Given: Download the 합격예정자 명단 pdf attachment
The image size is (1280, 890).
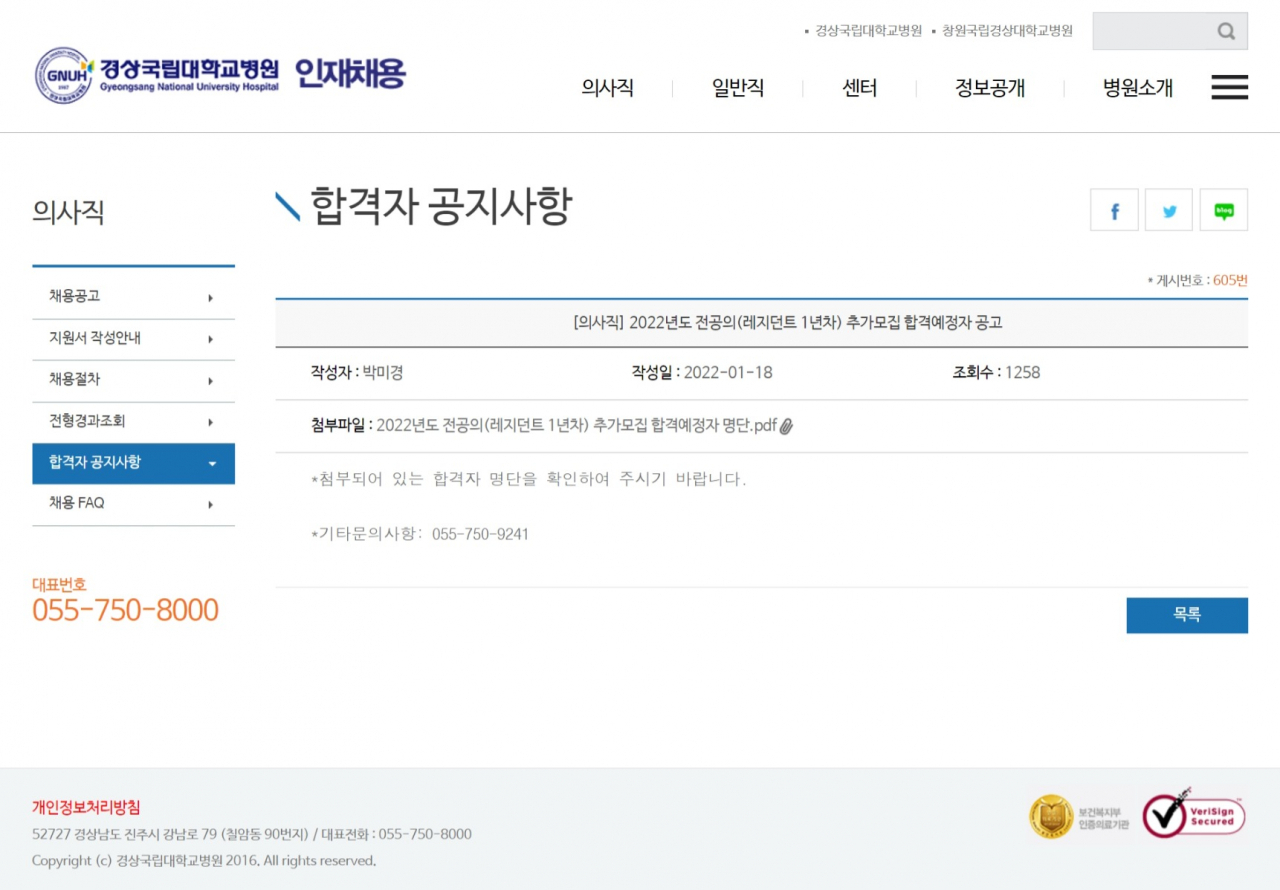Looking at the screenshot, I should click(576, 426).
